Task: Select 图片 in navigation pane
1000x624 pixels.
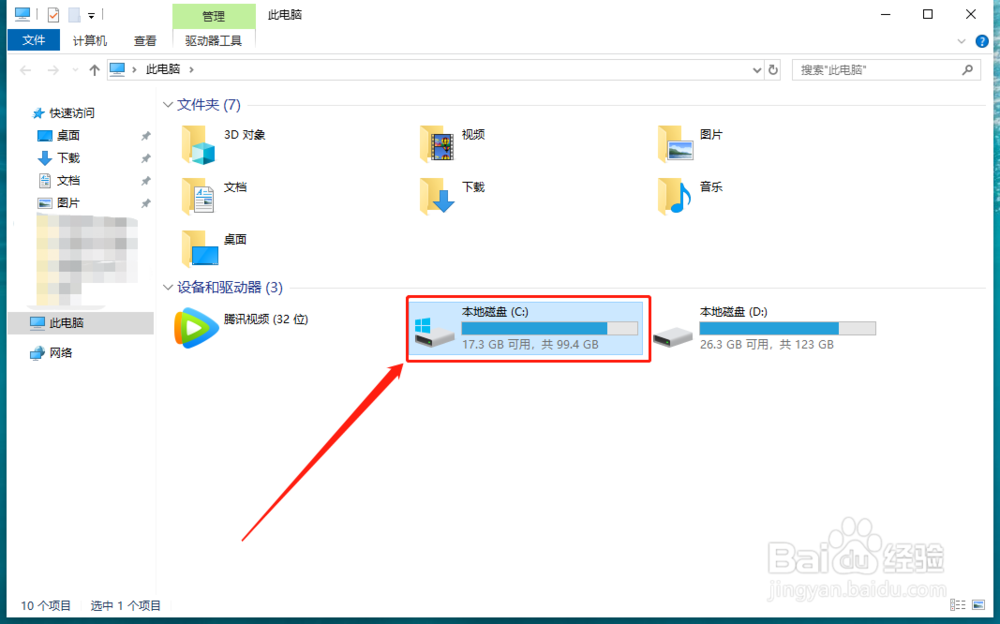Action: coord(68,203)
